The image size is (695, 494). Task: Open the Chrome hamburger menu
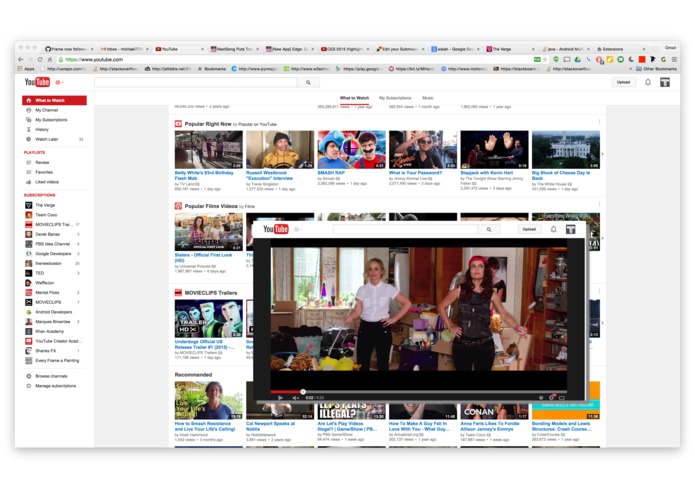pyautogui.click(x=674, y=59)
